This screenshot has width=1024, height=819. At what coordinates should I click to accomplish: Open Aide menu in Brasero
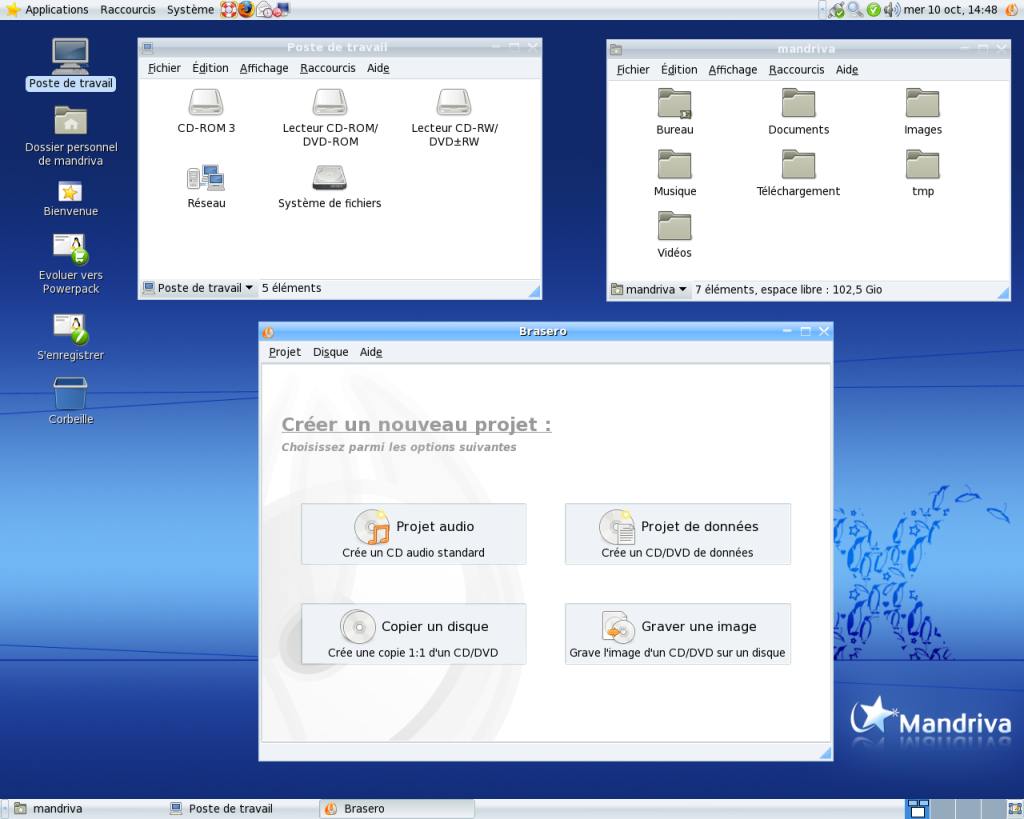(371, 352)
